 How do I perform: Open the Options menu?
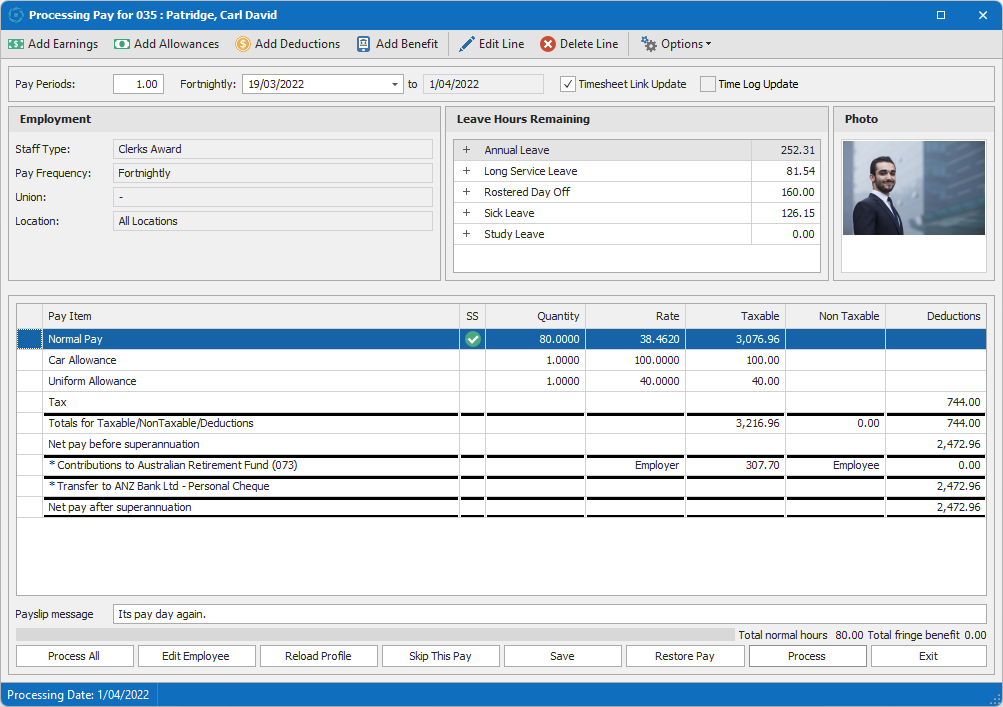[x=676, y=44]
